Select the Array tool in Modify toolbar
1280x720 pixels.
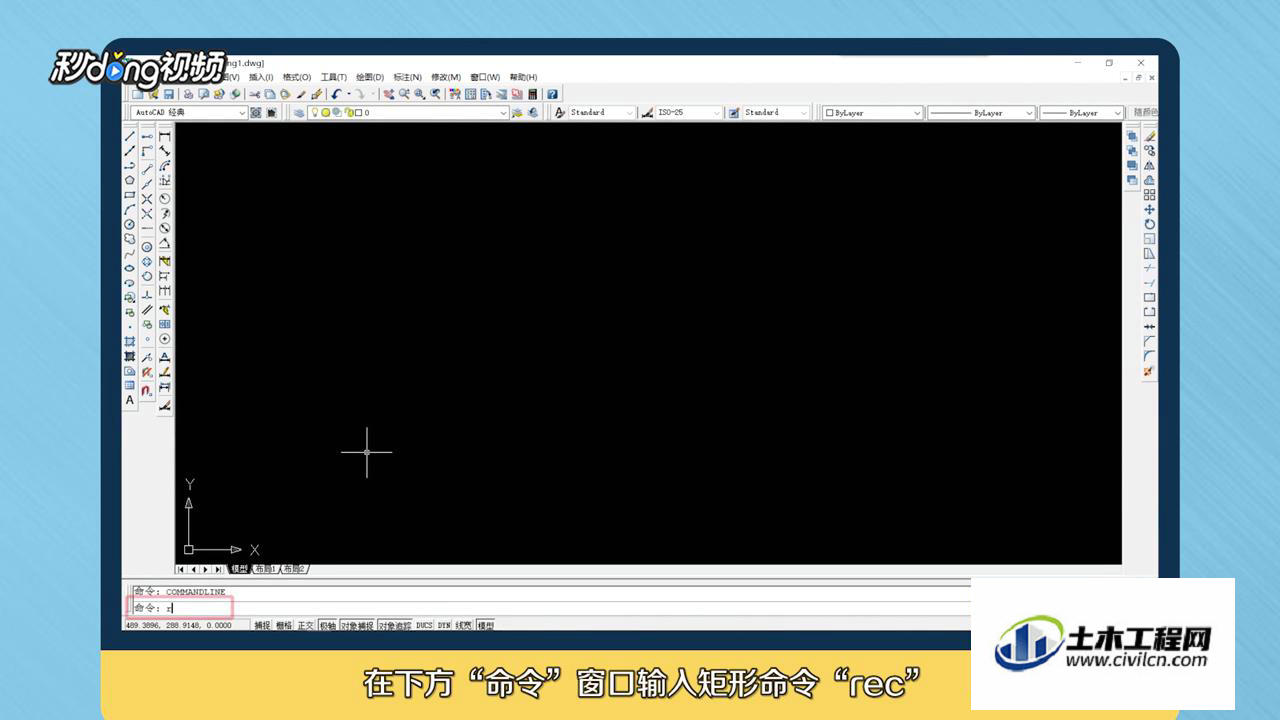point(1150,195)
